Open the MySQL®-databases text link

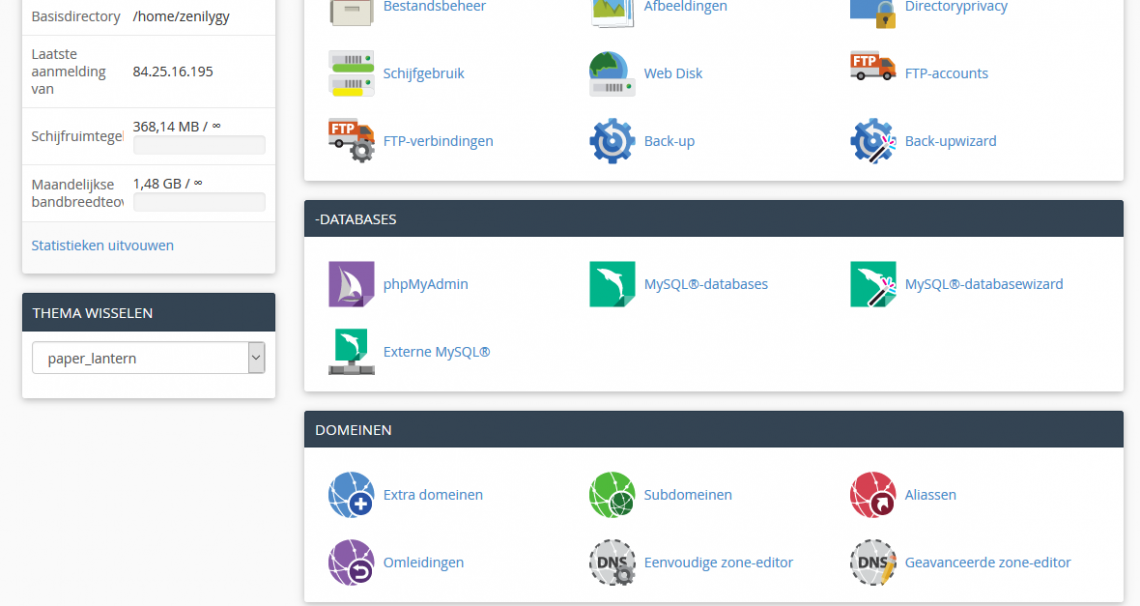(705, 284)
